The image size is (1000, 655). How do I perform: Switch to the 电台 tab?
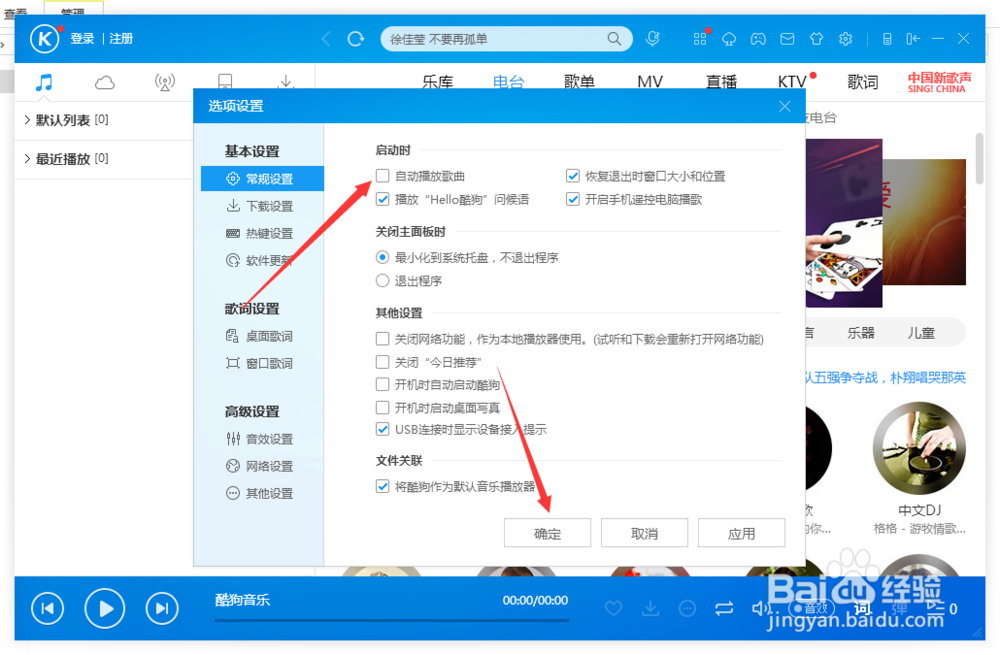(x=508, y=83)
